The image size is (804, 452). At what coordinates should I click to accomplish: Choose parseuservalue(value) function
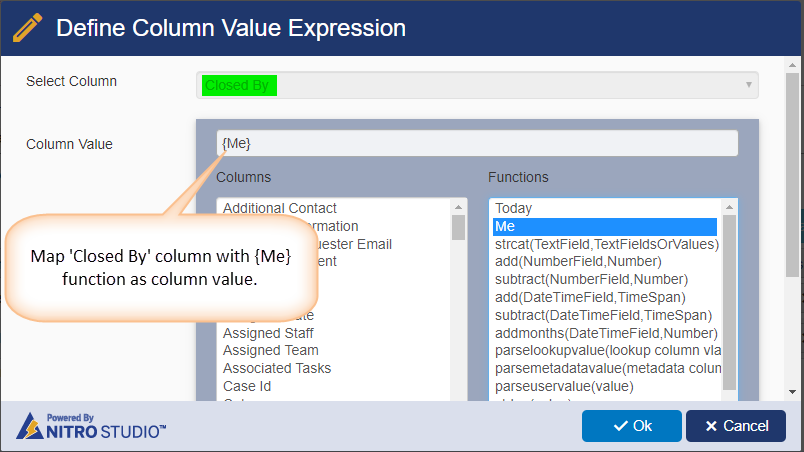coord(566,386)
